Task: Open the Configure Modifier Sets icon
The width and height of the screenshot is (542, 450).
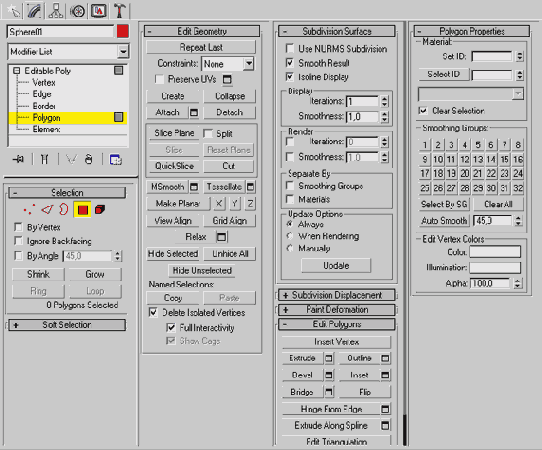Action: (x=115, y=160)
